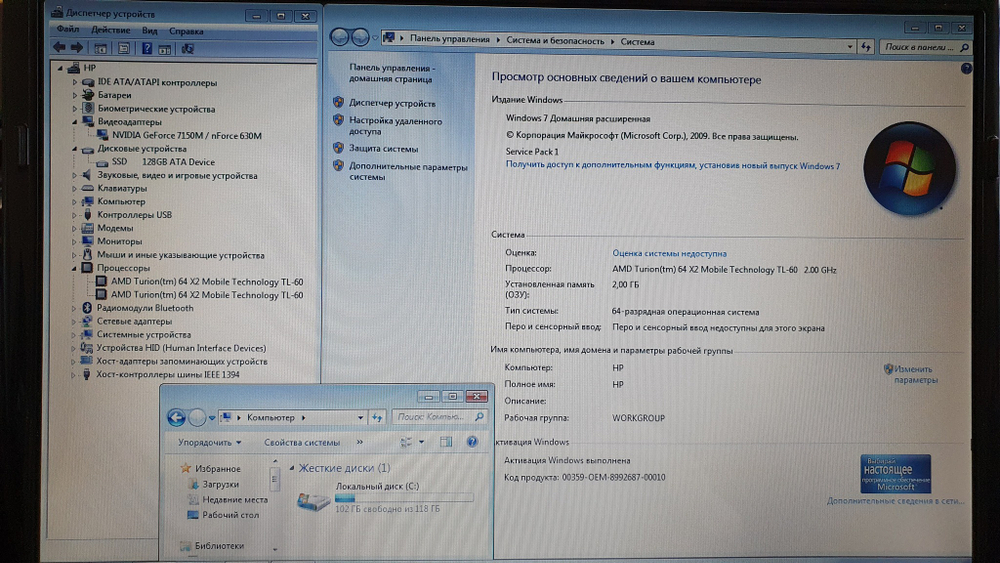Click link to get new Windows 7 edition
This screenshot has height=563, width=1000.
click(x=673, y=165)
